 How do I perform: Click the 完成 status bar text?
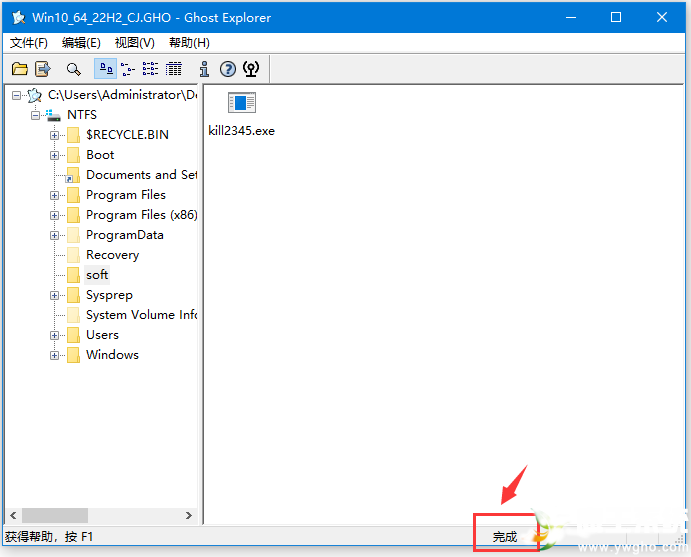pos(505,537)
